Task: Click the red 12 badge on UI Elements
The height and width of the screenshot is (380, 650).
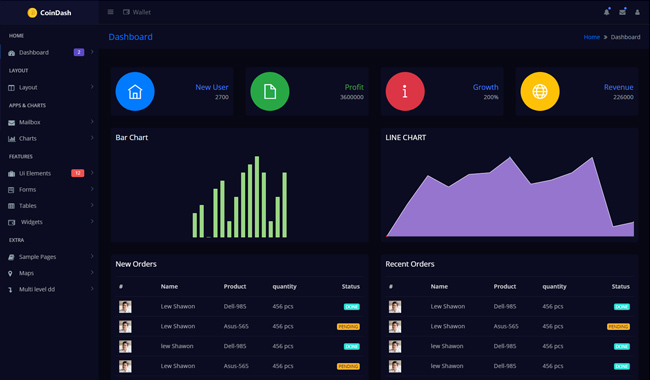Action: 78,173
